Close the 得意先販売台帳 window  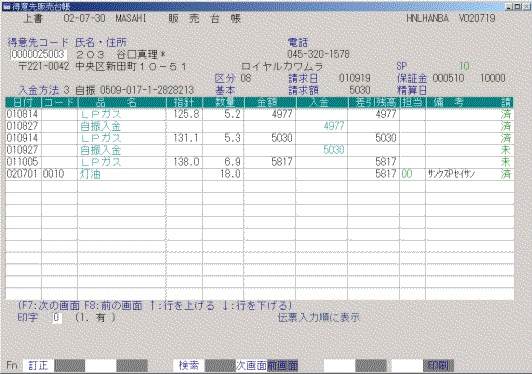tap(526, 6)
